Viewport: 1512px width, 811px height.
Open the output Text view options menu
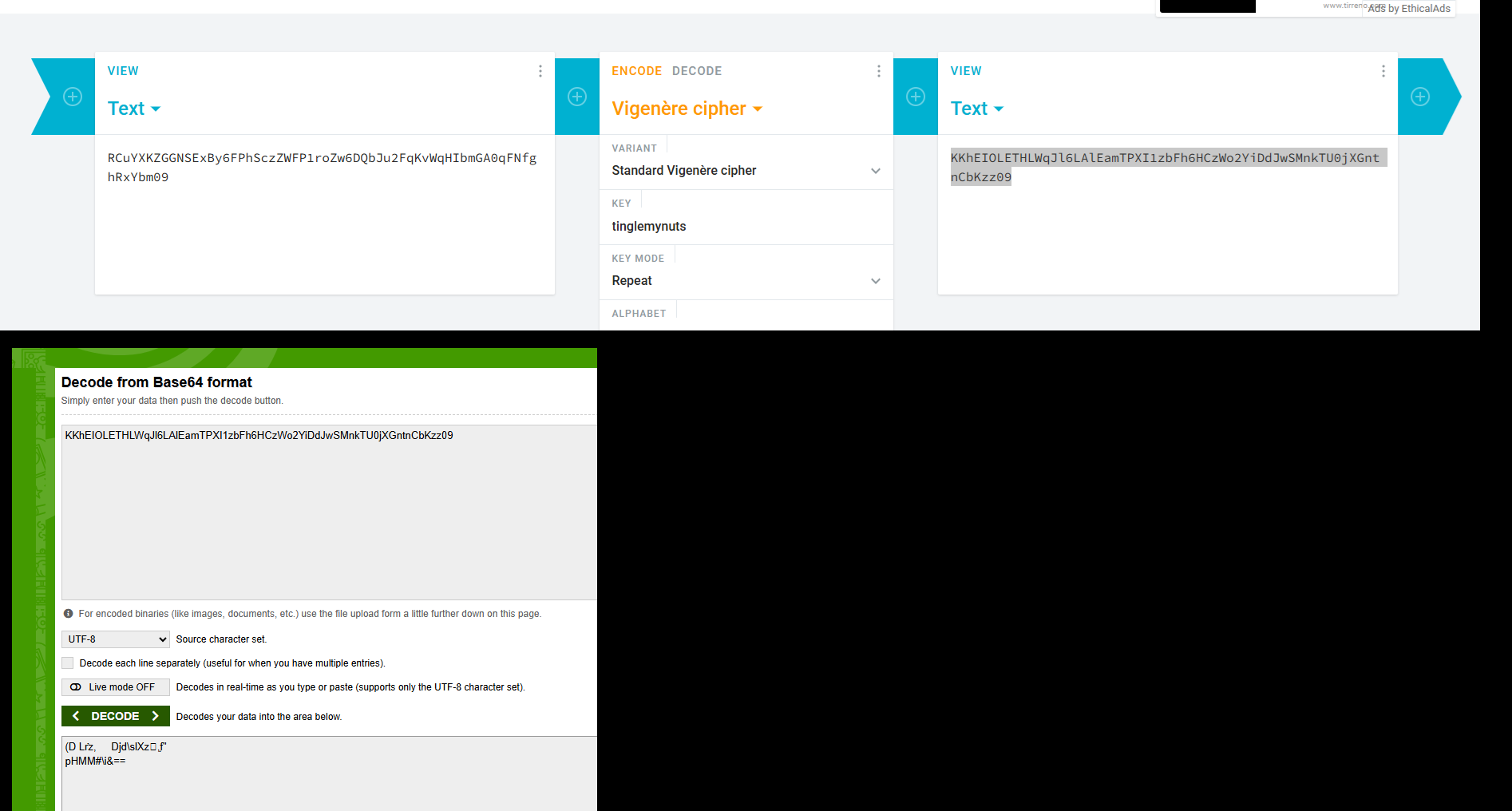point(1383,71)
